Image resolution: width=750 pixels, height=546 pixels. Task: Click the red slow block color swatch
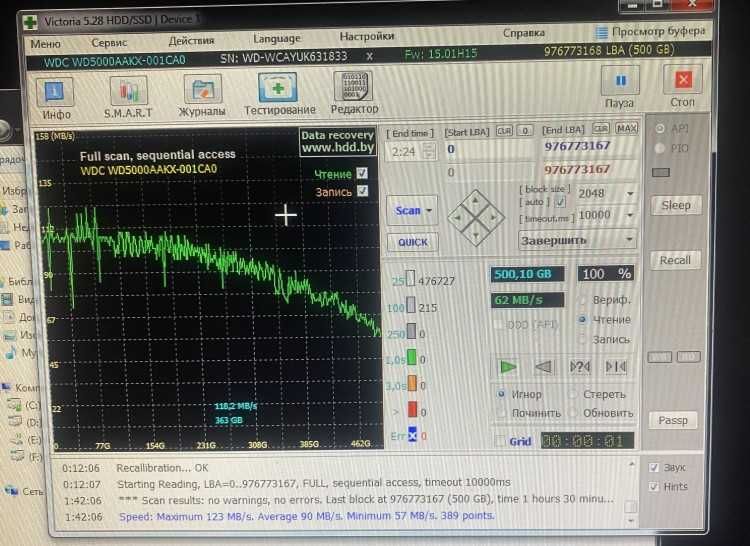[x=412, y=410]
